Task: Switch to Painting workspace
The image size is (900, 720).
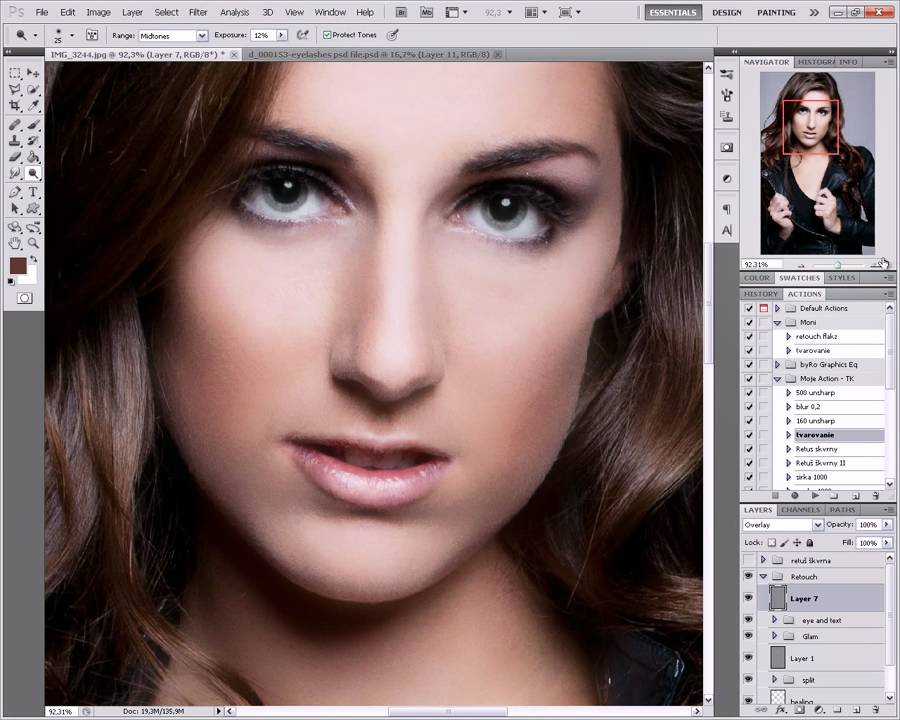Action: coord(776,12)
